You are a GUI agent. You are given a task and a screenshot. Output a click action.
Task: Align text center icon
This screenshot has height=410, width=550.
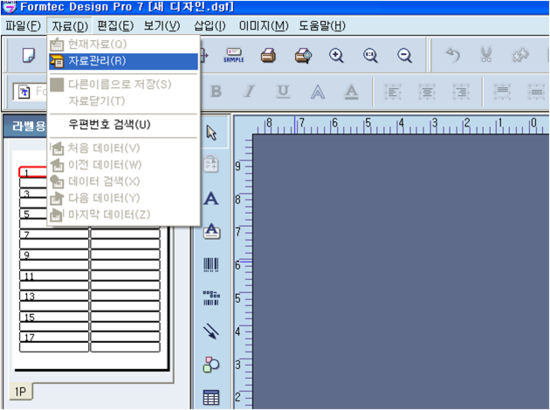[x=427, y=92]
